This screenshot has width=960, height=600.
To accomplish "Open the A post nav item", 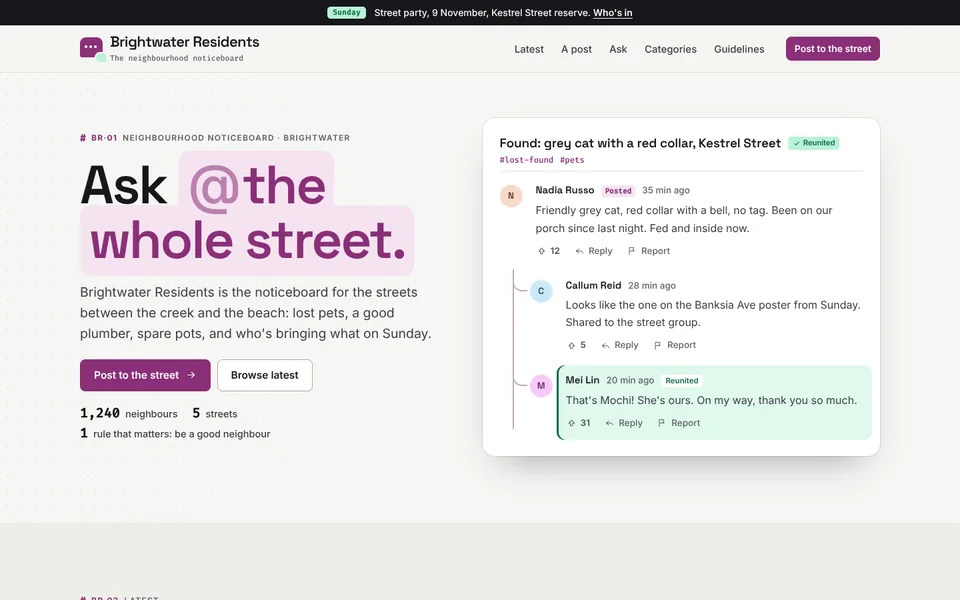I will [x=576, y=49].
